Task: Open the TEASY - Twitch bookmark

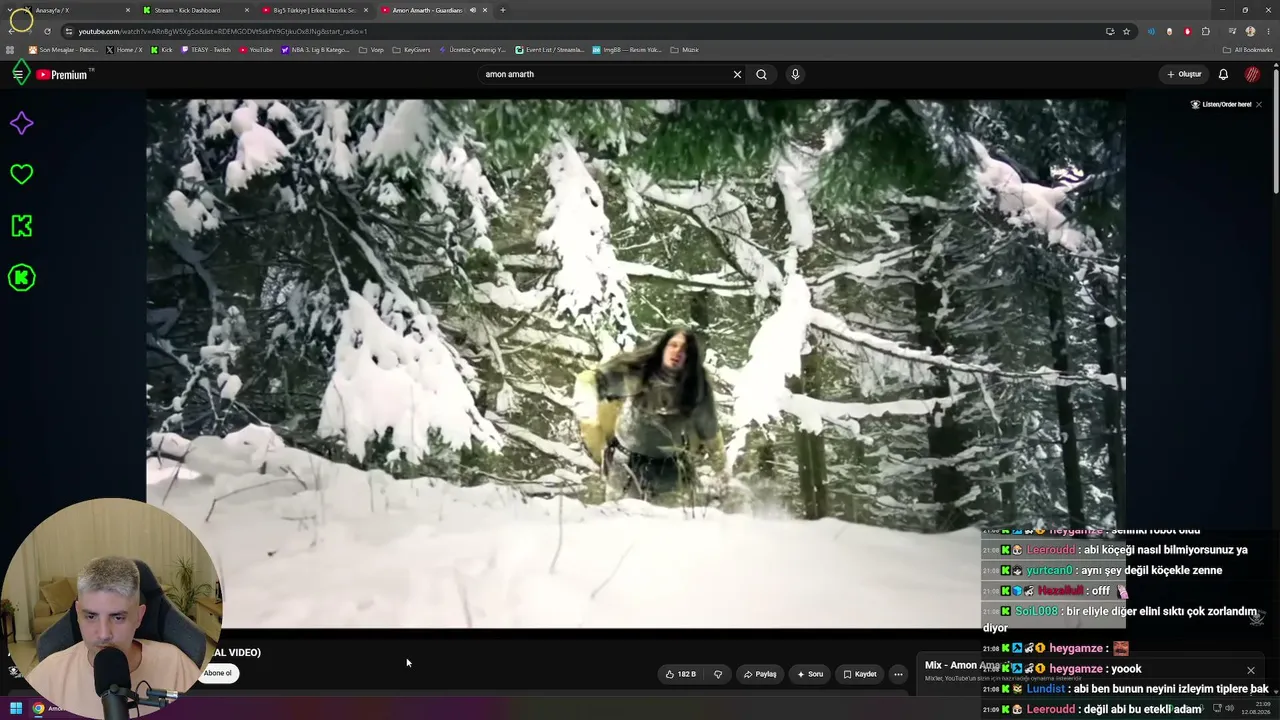Action: coord(205,49)
